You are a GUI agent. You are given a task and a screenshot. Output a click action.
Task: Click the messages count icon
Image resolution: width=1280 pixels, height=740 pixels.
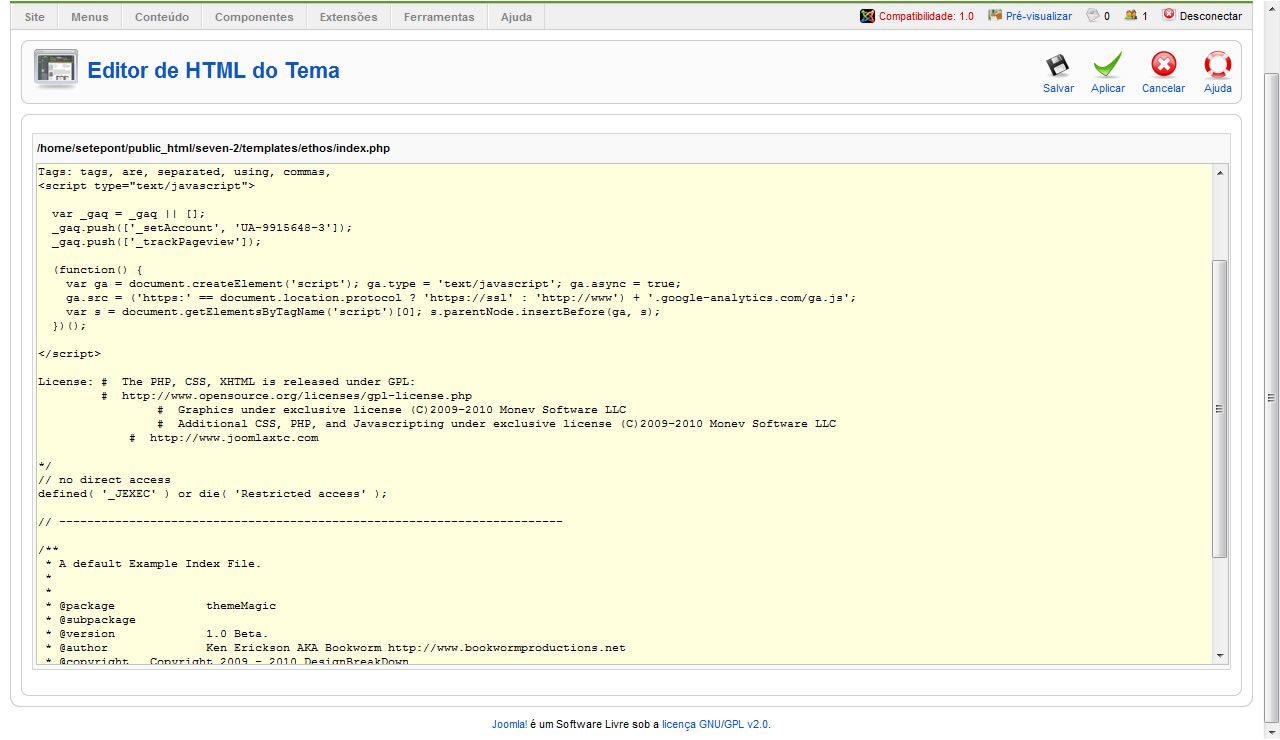pos(1093,16)
